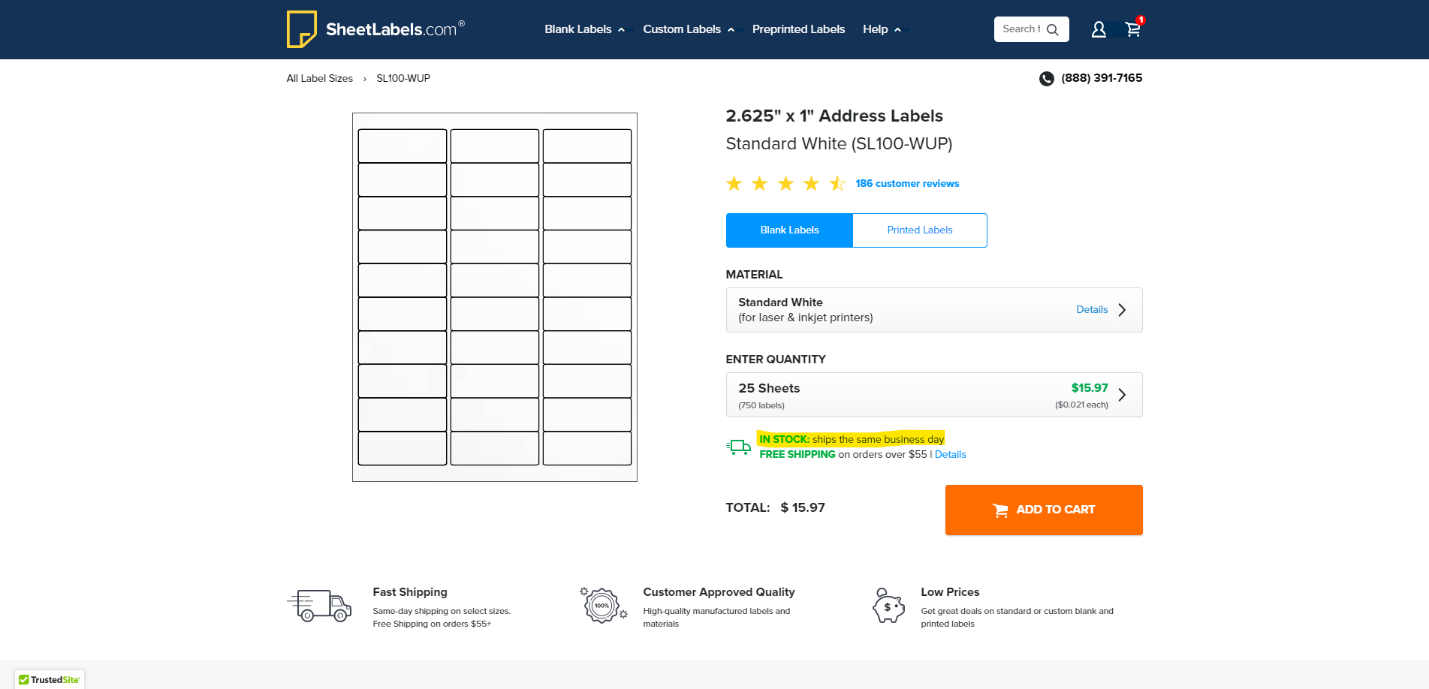Switch to the Printed Labels tab

point(920,230)
